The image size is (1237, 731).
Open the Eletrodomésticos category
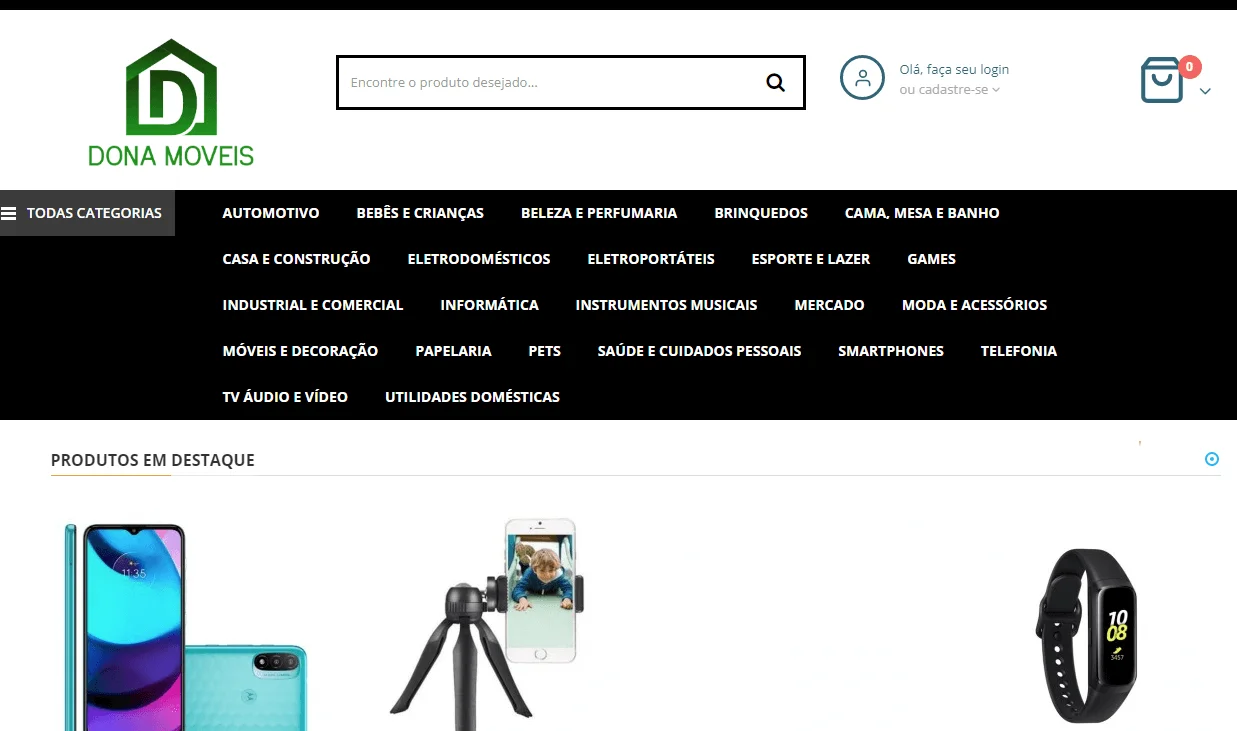(x=479, y=259)
